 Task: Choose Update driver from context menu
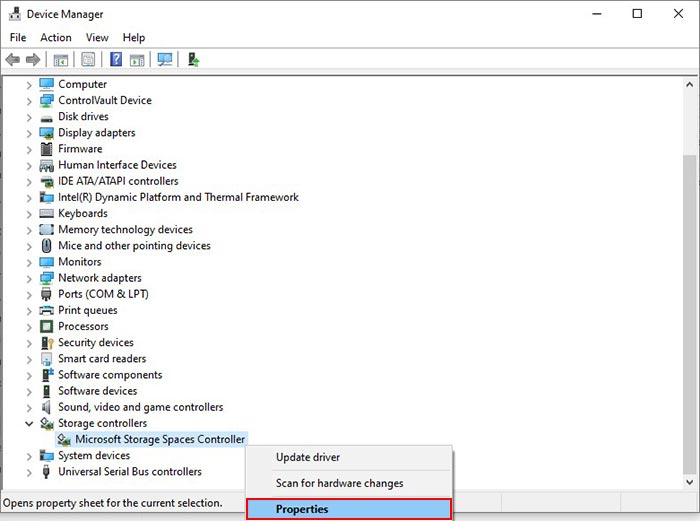tap(350, 457)
